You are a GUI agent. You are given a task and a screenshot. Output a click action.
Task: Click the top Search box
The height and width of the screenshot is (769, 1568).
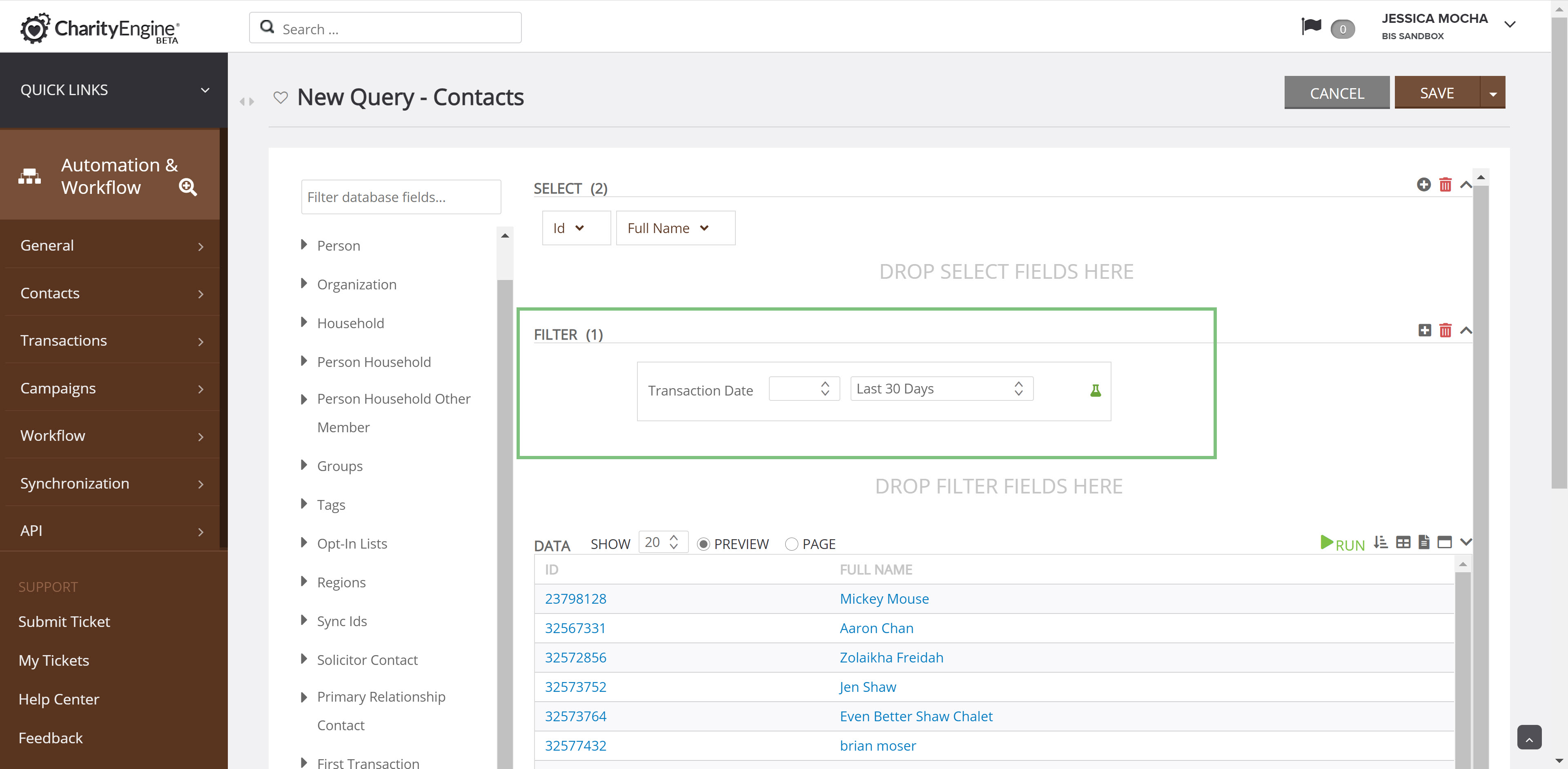pyautogui.click(x=385, y=28)
